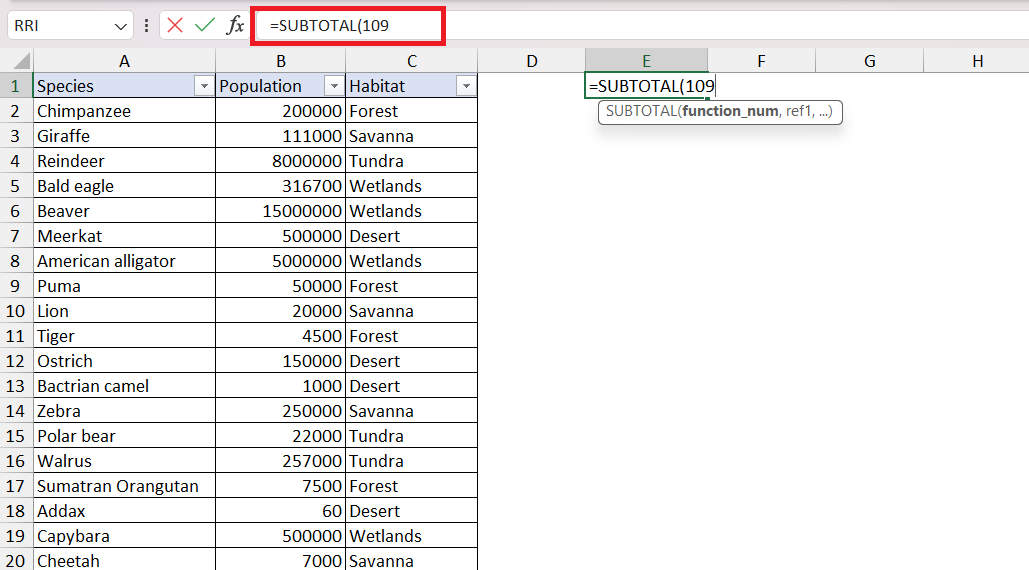Select the Addax cell
This screenshot has height=570, width=1029.
click(125, 511)
